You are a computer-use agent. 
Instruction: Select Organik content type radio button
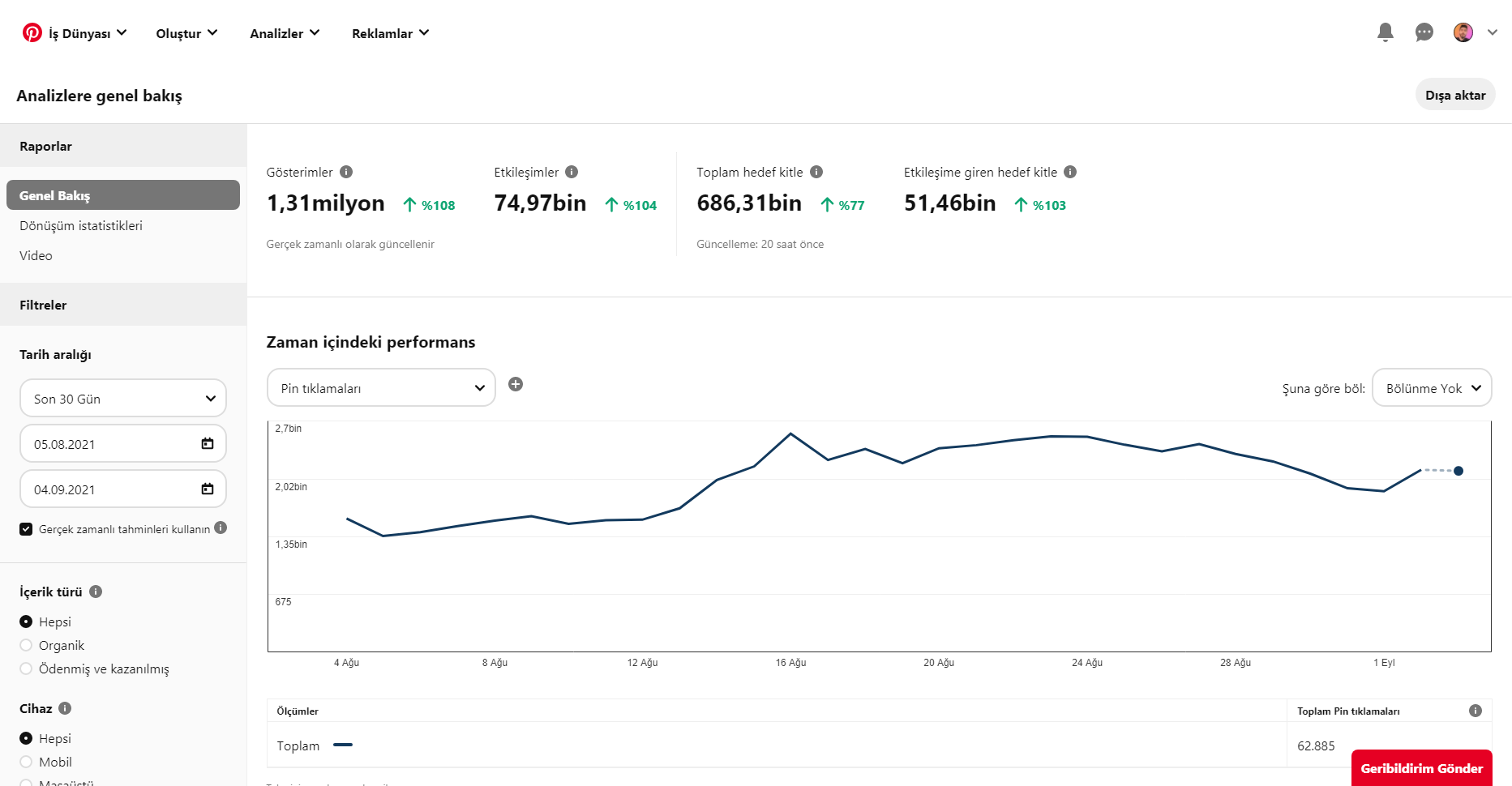pyautogui.click(x=26, y=645)
